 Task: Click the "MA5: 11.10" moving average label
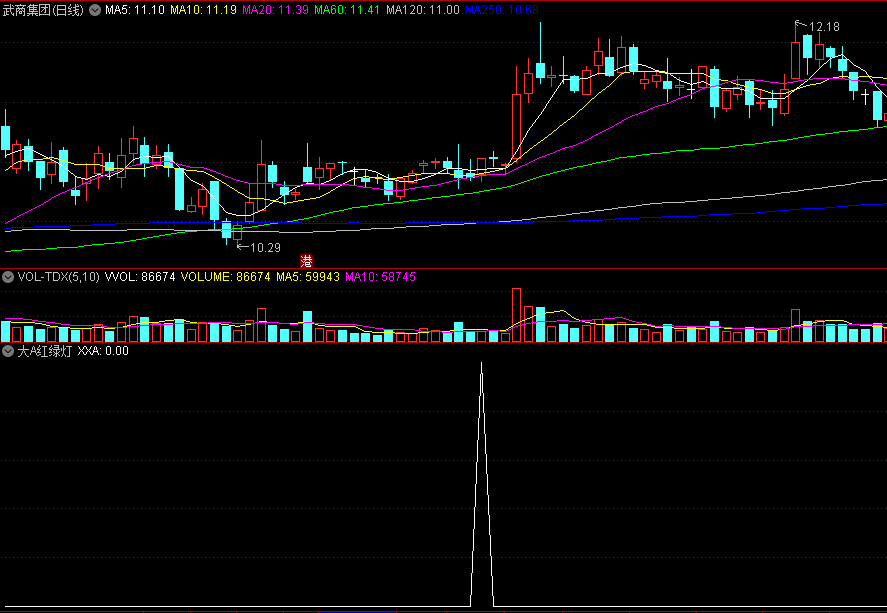pos(135,10)
